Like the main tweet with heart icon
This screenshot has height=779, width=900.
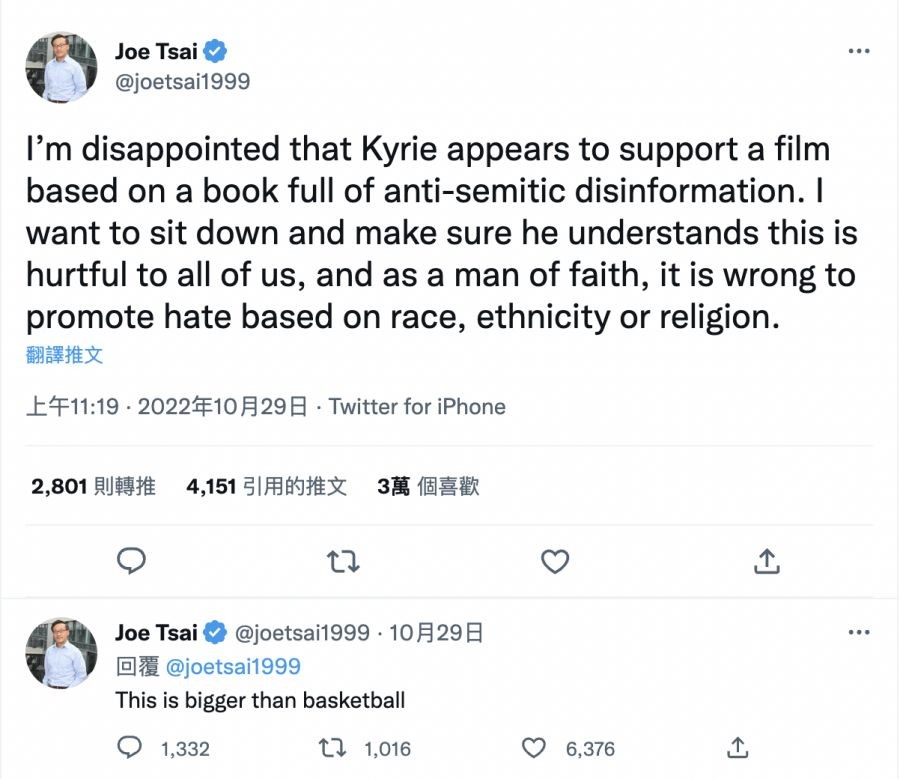[555, 562]
